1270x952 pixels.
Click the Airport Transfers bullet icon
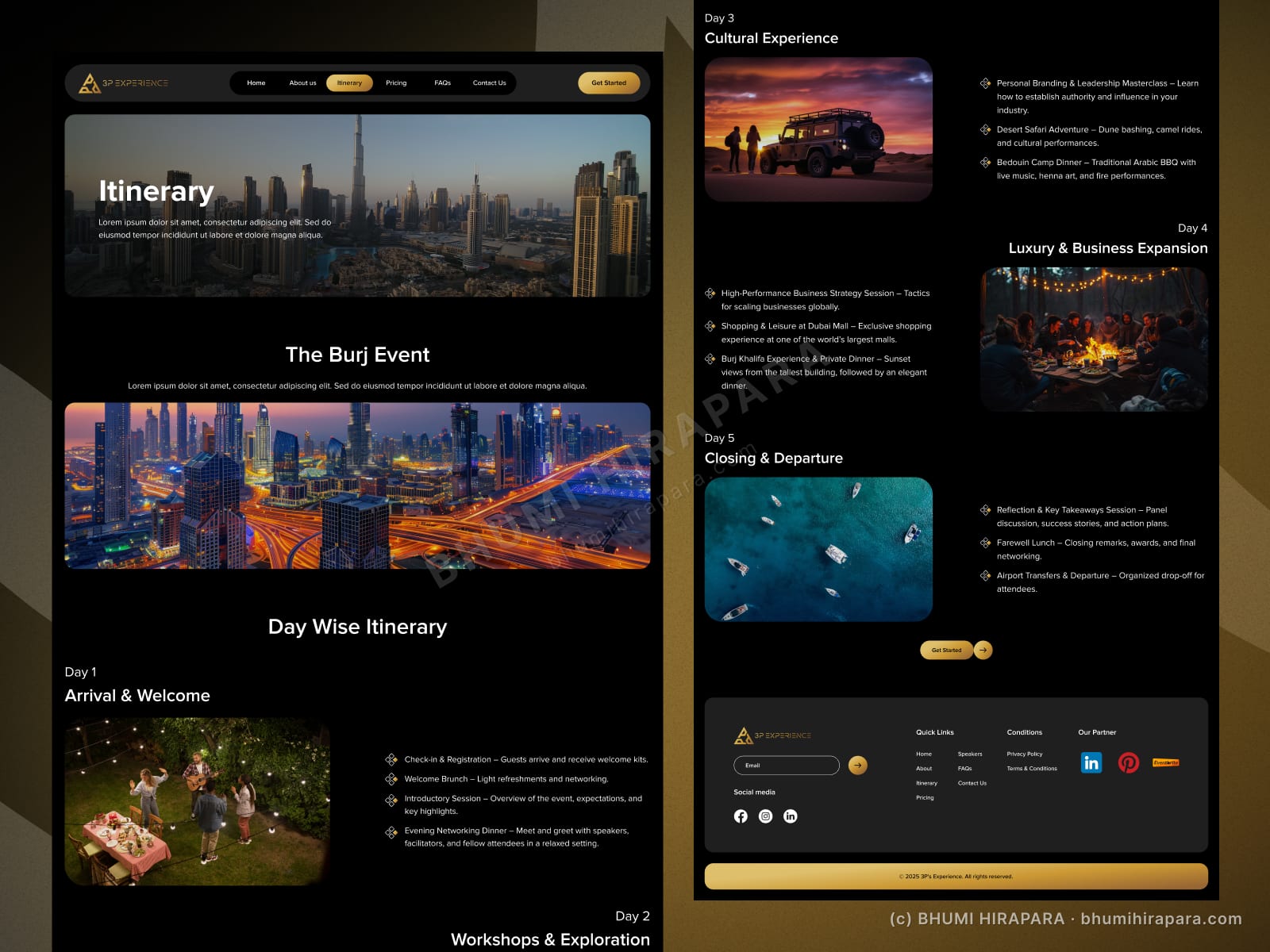pyautogui.click(x=985, y=575)
